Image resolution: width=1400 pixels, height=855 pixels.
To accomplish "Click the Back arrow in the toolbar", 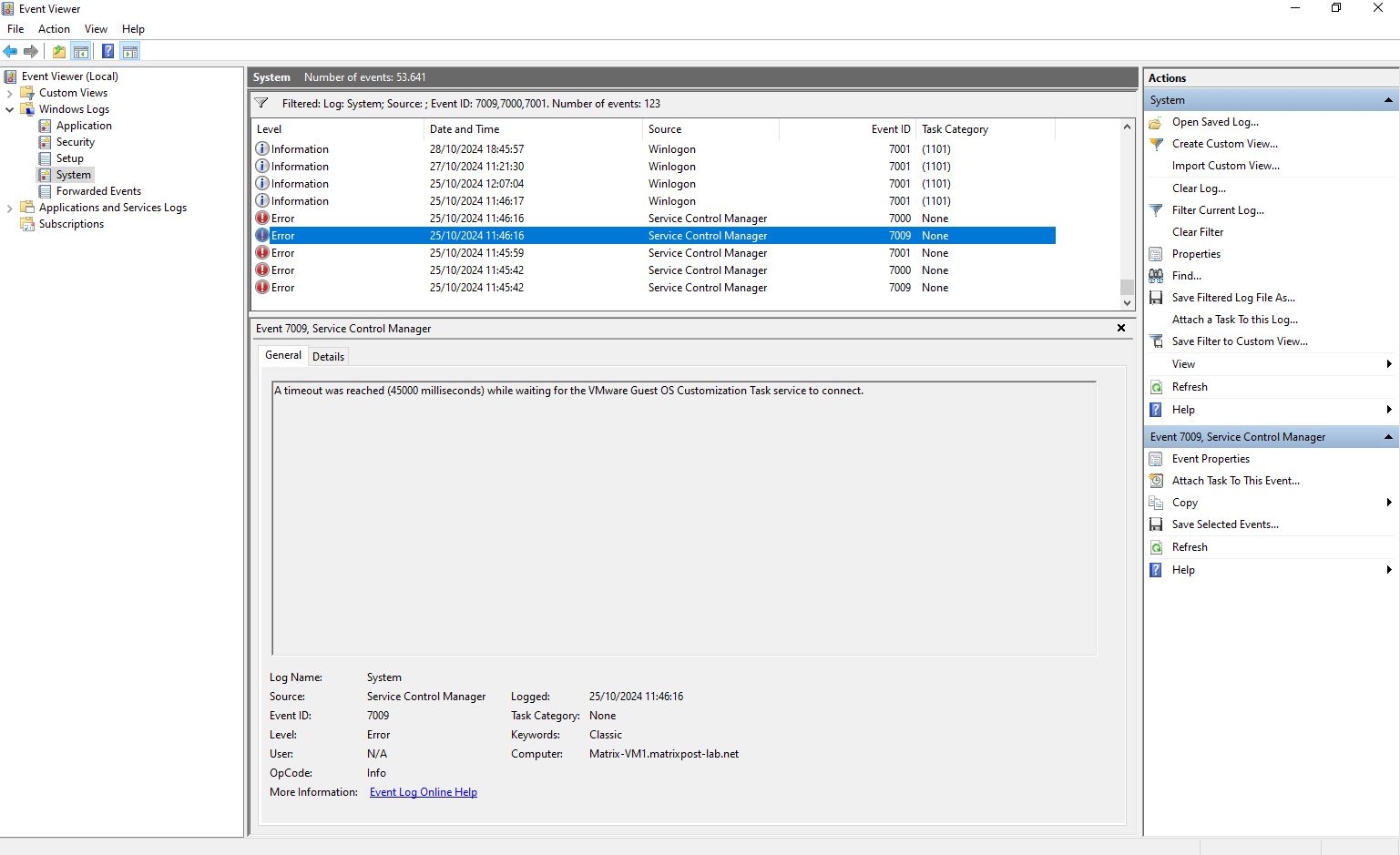I will pyautogui.click(x=11, y=51).
